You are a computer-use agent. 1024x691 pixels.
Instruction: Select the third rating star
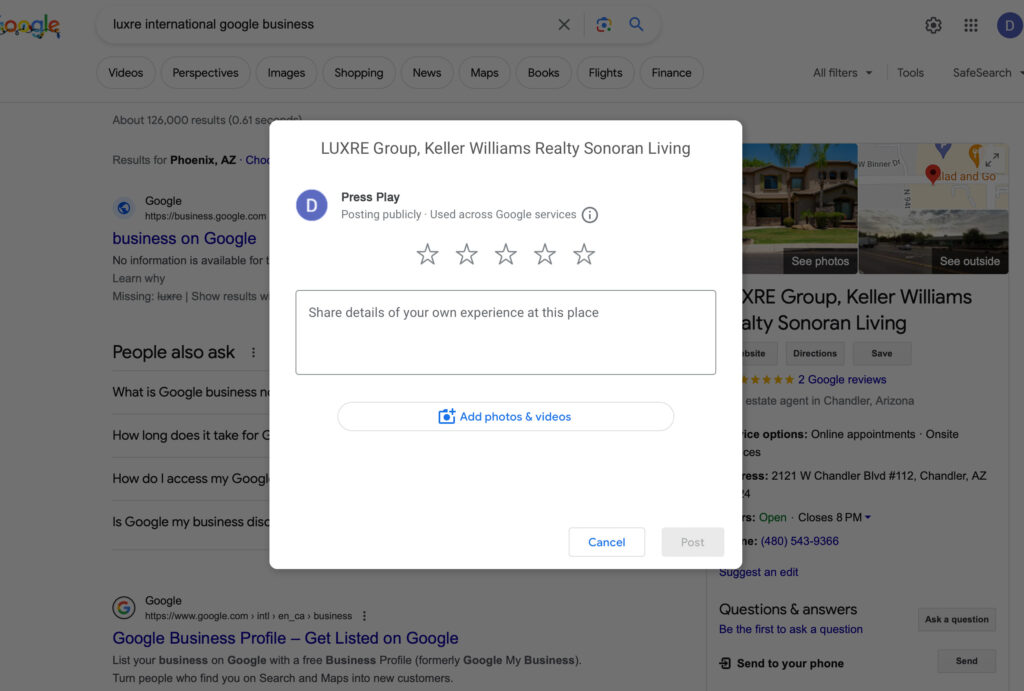(x=506, y=255)
